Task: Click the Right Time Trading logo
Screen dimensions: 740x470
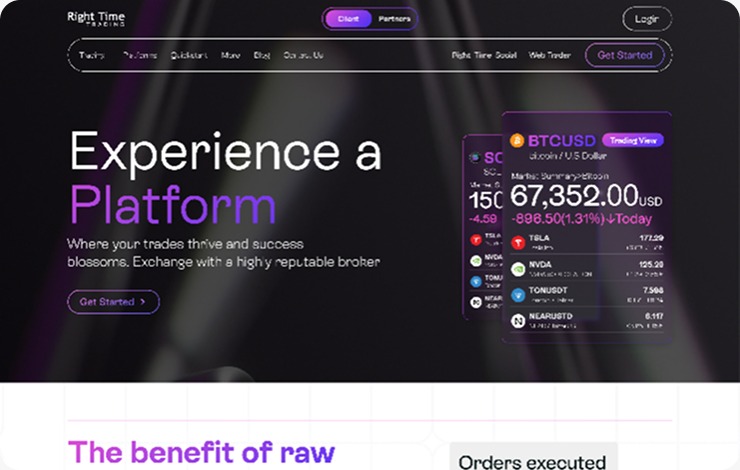Action: point(96,18)
